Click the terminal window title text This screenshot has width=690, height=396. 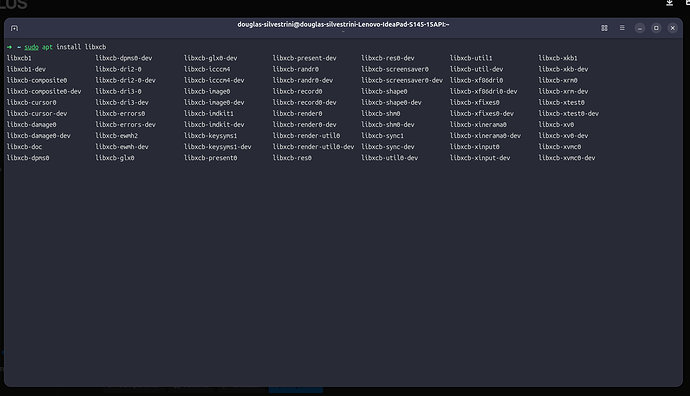[x=343, y=25]
